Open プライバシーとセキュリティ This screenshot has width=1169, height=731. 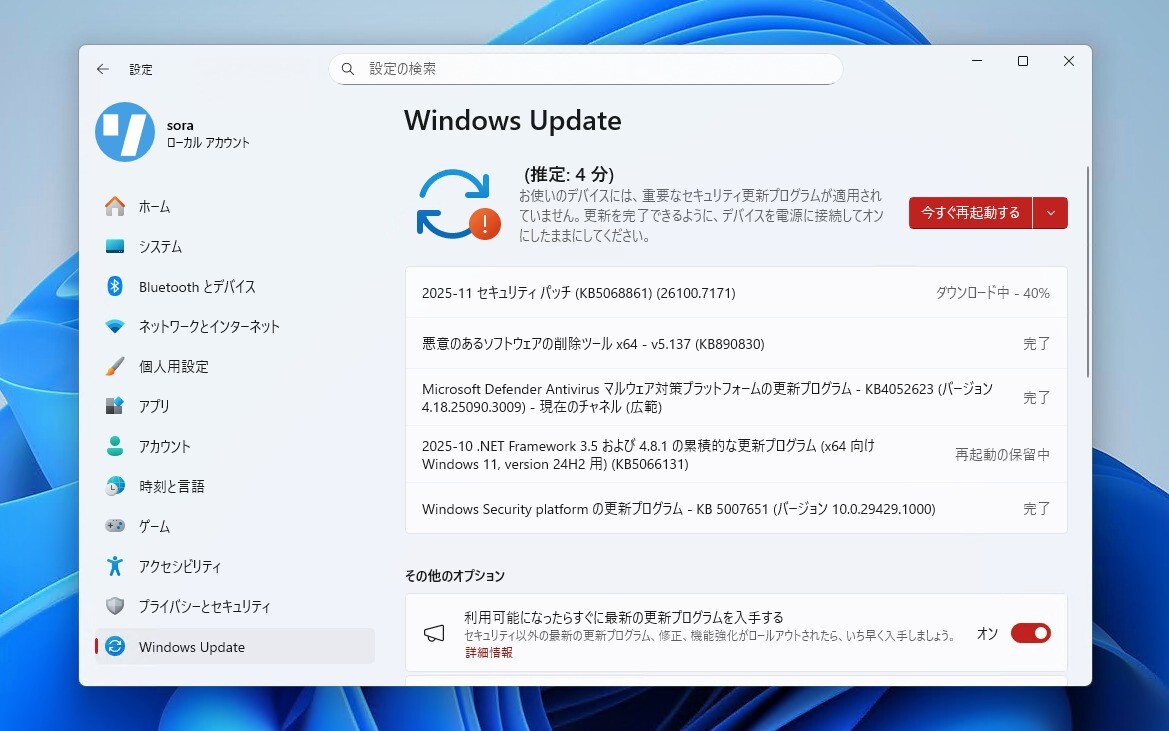click(235, 606)
